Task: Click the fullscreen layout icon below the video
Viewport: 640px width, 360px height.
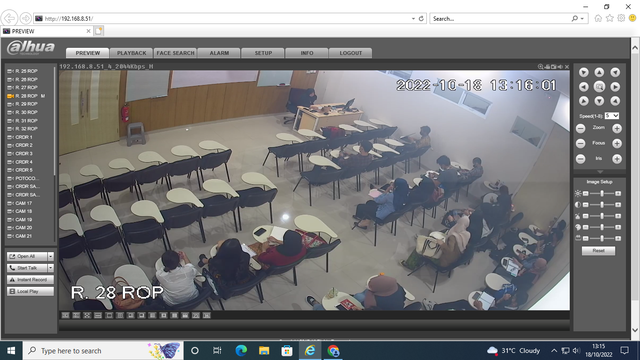Action: click(x=87, y=316)
